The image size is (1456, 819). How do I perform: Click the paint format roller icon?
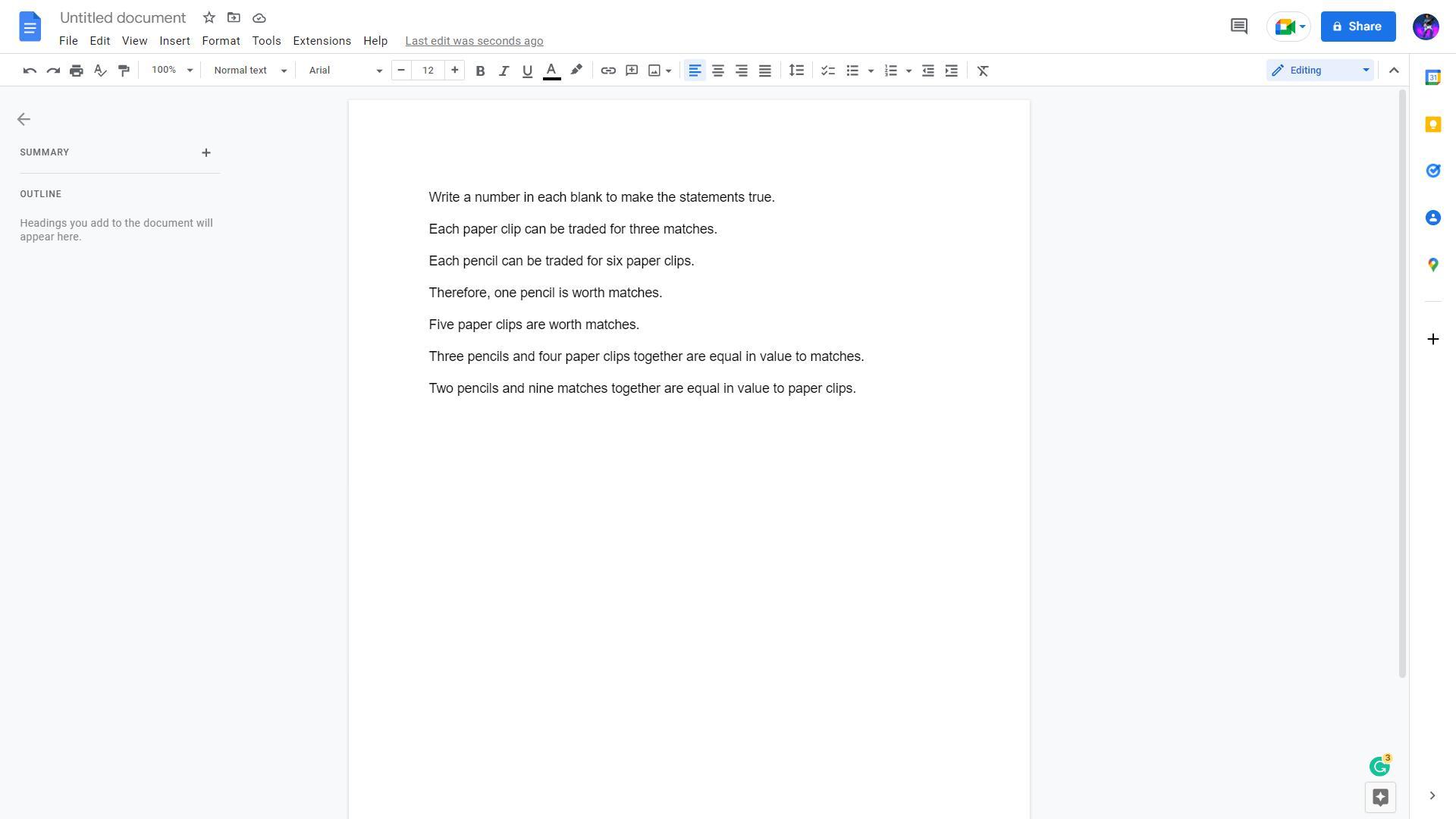click(124, 71)
